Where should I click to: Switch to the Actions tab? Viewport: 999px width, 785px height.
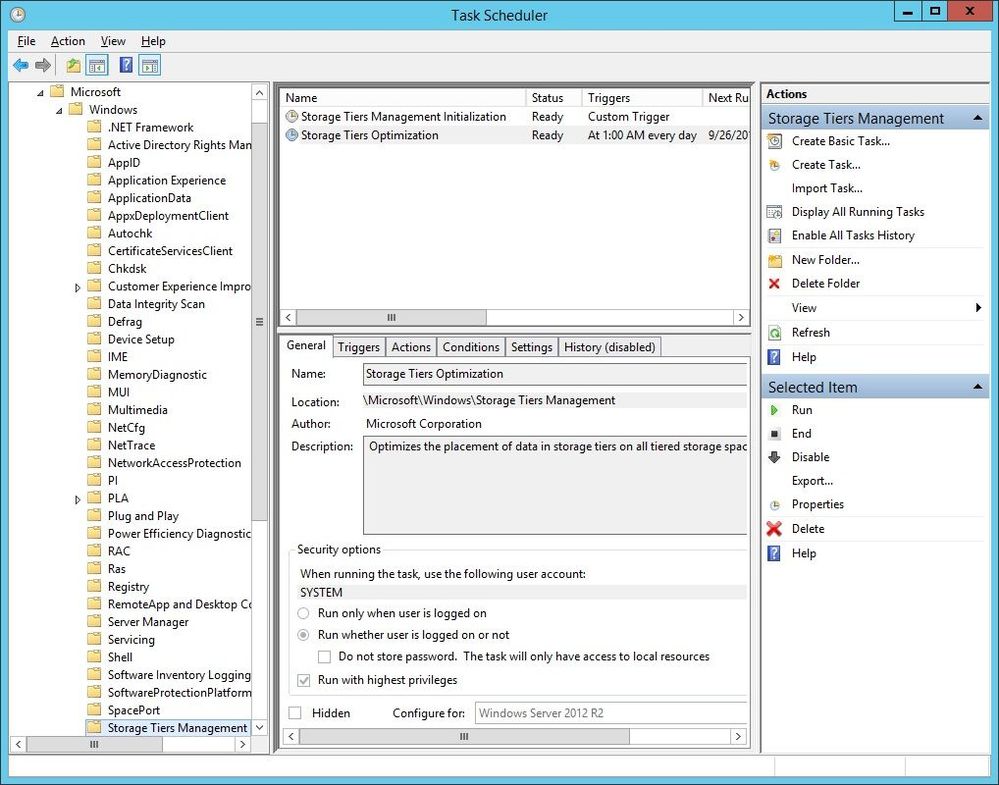point(411,347)
